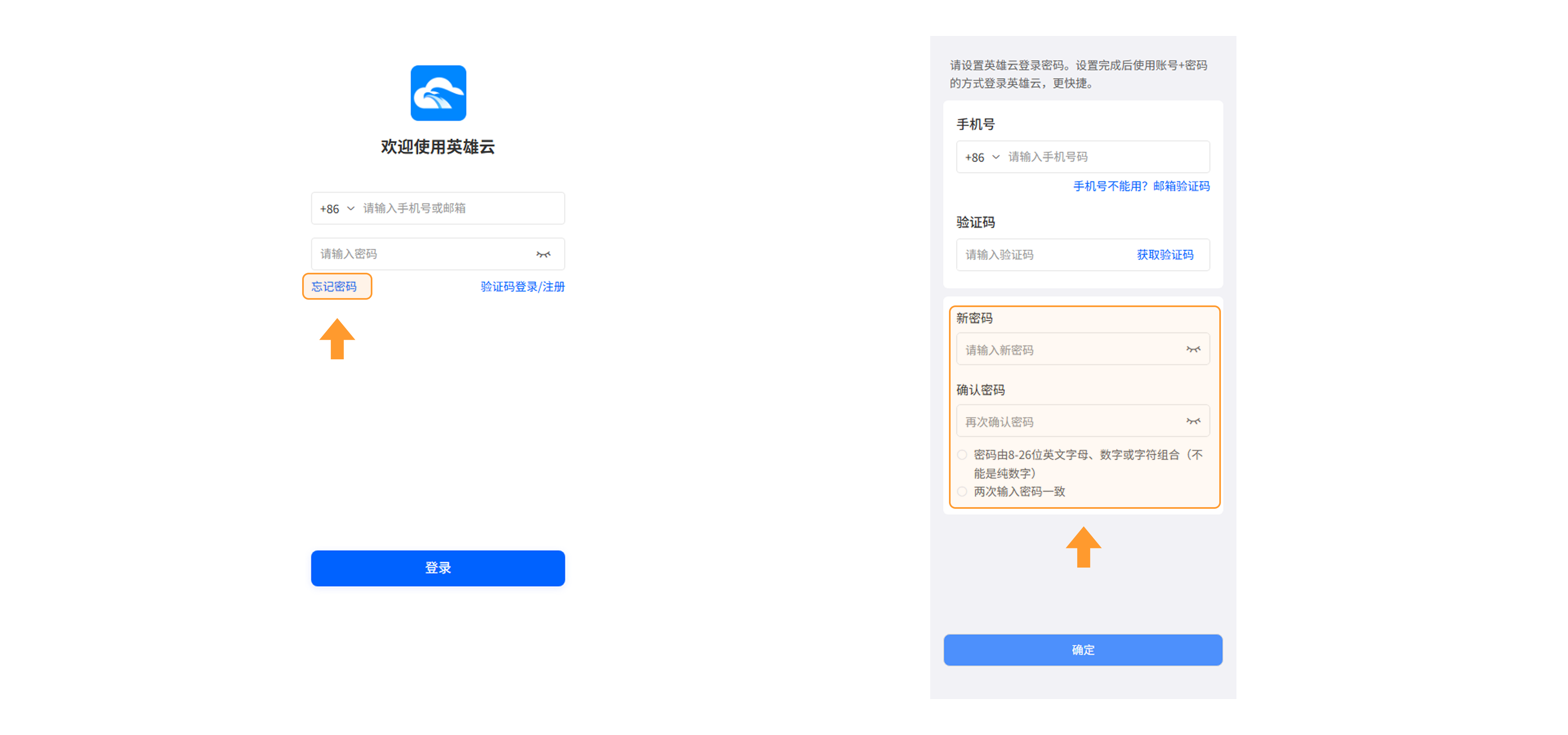Click the 手机号 field label
This screenshot has width=1568, height=735.
[x=975, y=124]
